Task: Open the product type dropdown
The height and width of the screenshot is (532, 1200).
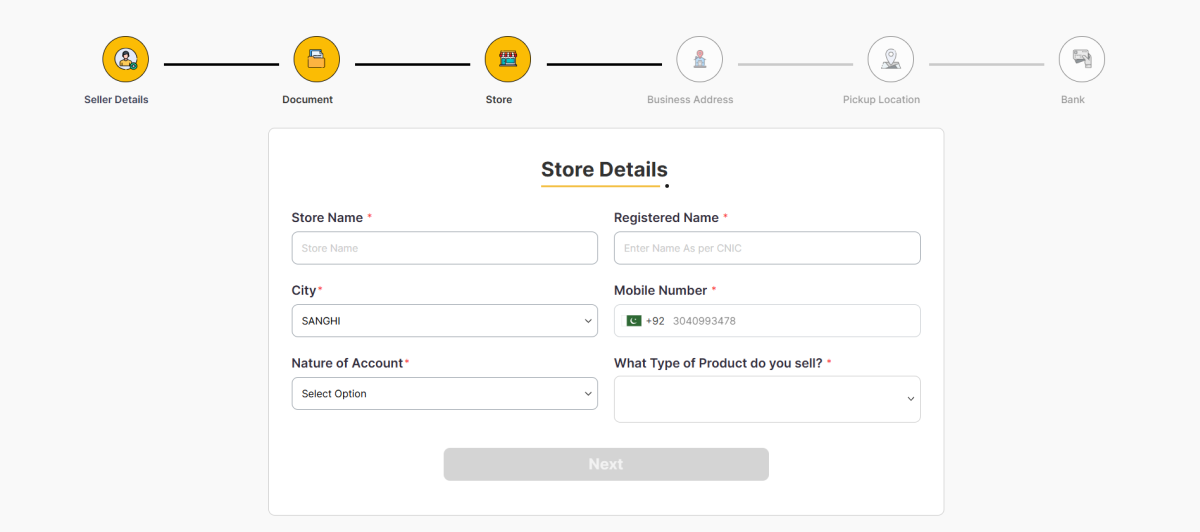Action: pos(767,399)
